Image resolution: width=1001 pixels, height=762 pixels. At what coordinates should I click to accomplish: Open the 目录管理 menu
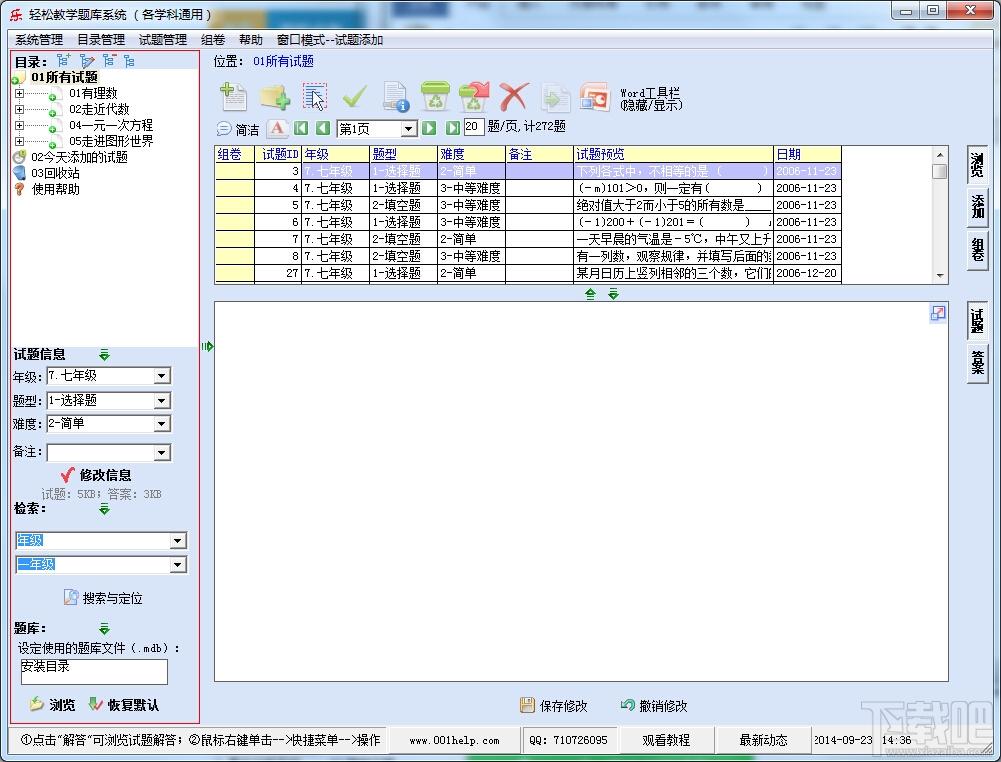(x=101, y=40)
